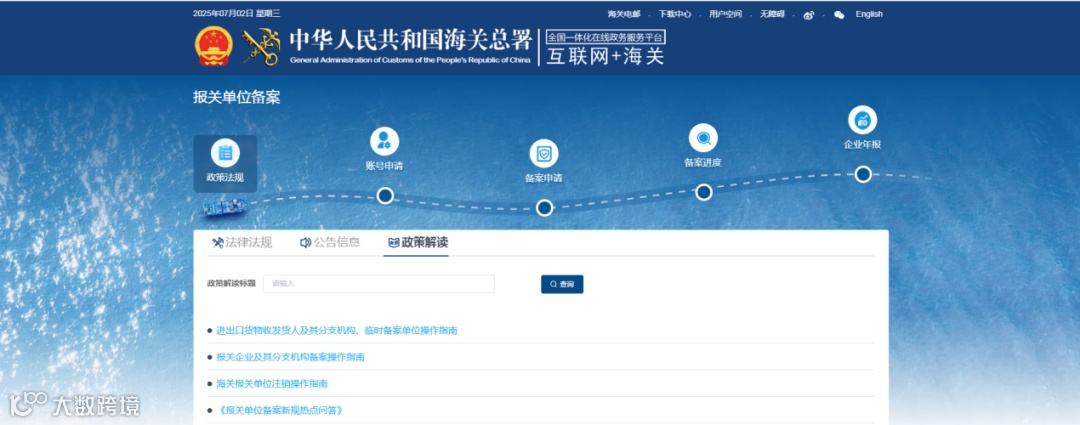Open the 下载中心 link
The width and height of the screenshot is (1080, 425).
point(675,14)
